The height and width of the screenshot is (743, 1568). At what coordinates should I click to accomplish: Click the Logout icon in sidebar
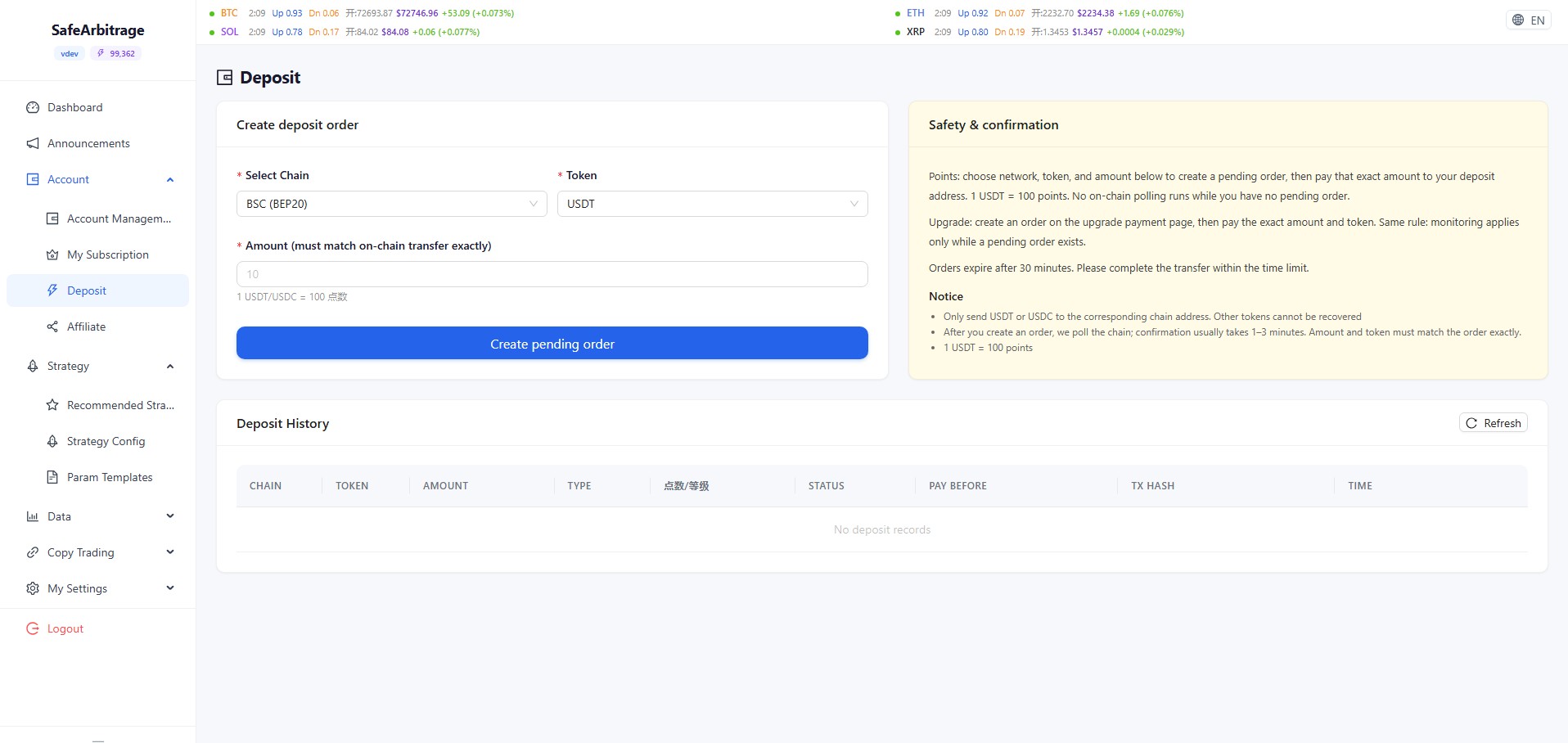click(33, 628)
